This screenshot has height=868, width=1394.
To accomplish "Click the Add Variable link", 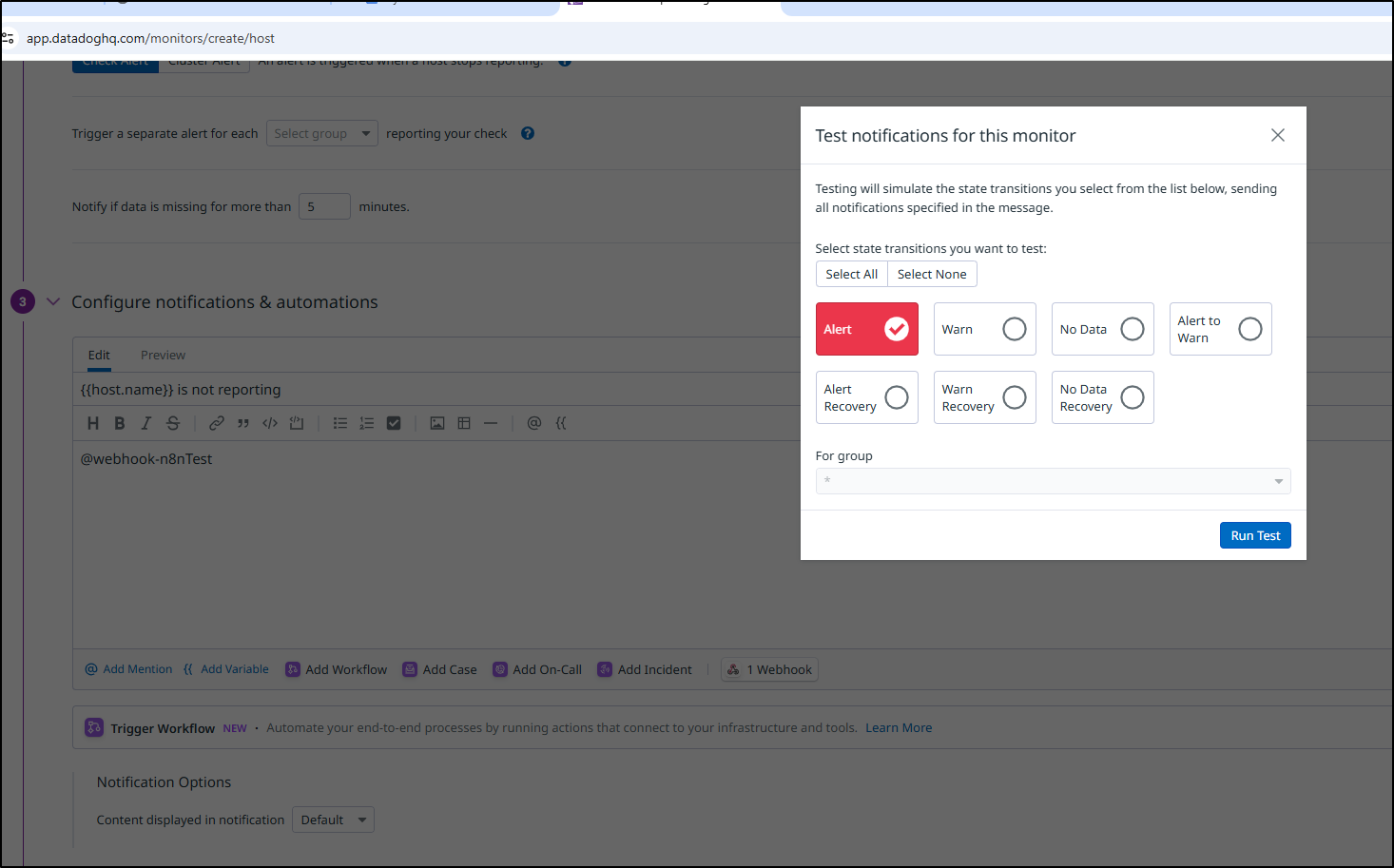I will pyautogui.click(x=226, y=669).
